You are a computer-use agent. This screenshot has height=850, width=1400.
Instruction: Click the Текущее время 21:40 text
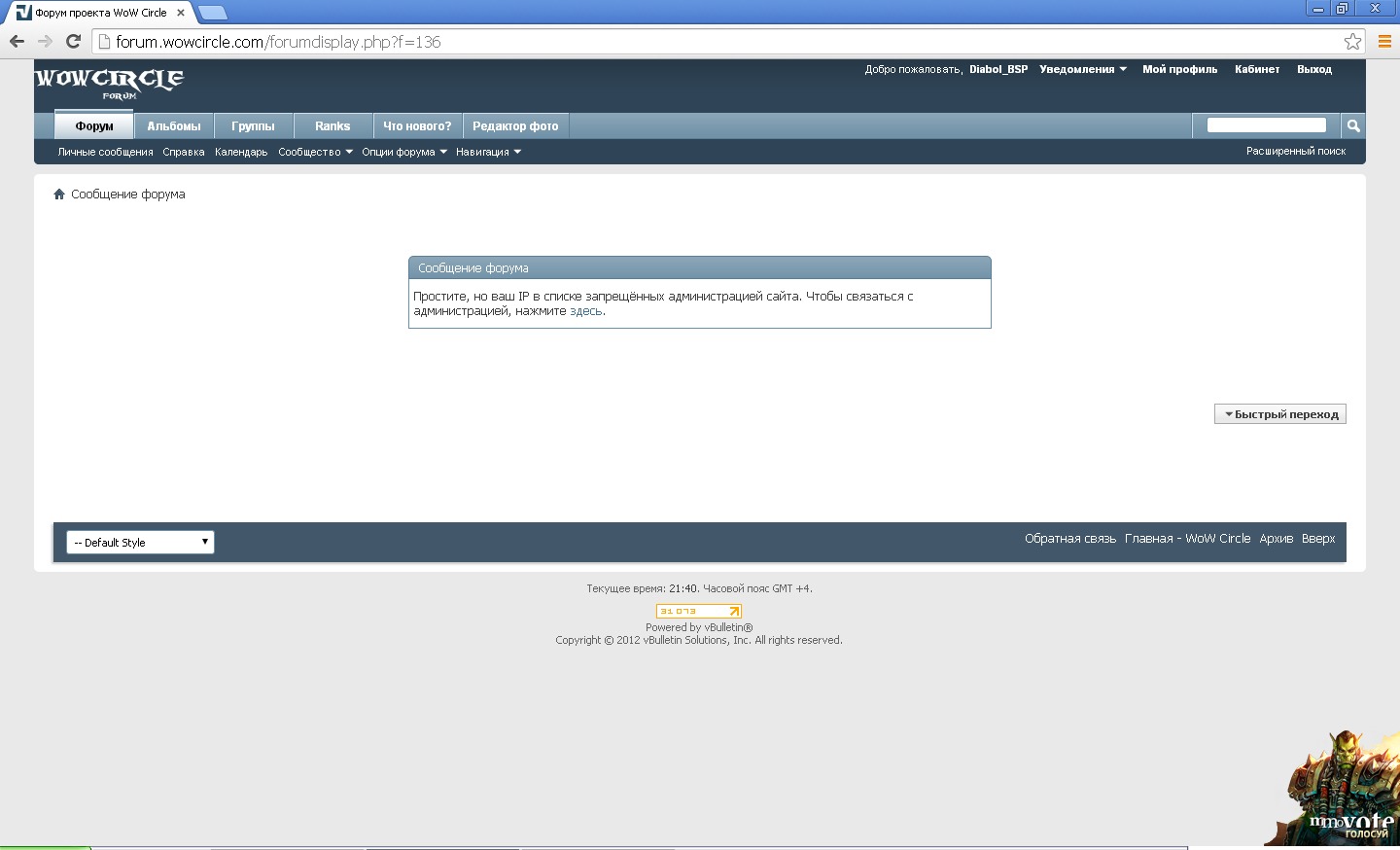click(699, 588)
